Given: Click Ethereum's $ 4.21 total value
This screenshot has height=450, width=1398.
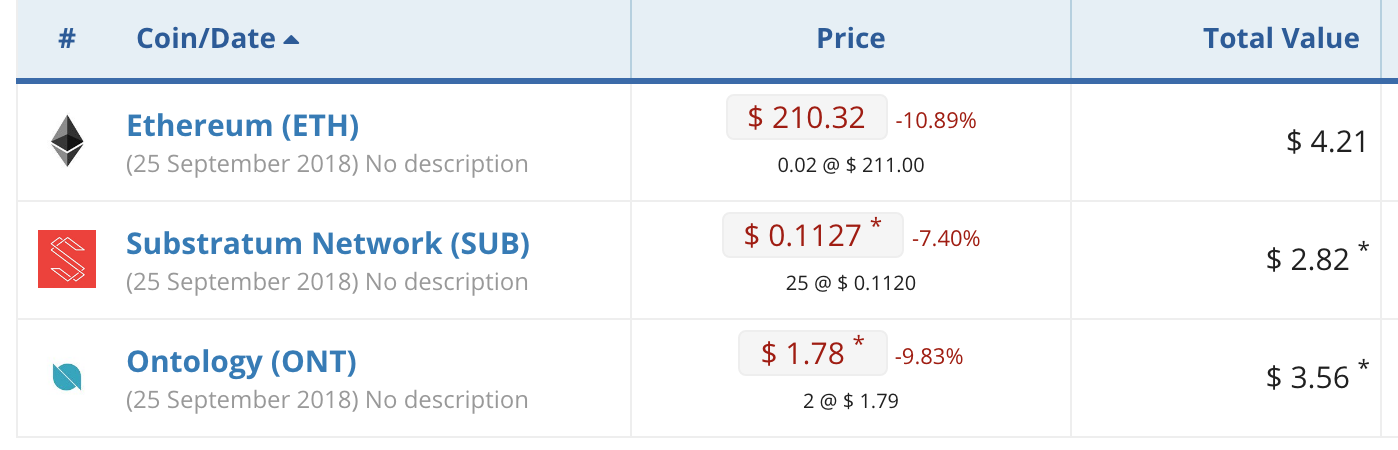Looking at the screenshot, I should [1326, 142].
